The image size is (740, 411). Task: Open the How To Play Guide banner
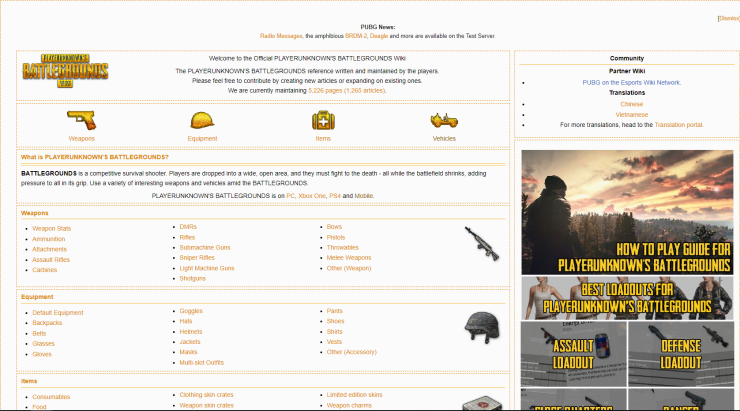[x=627, y=213]
